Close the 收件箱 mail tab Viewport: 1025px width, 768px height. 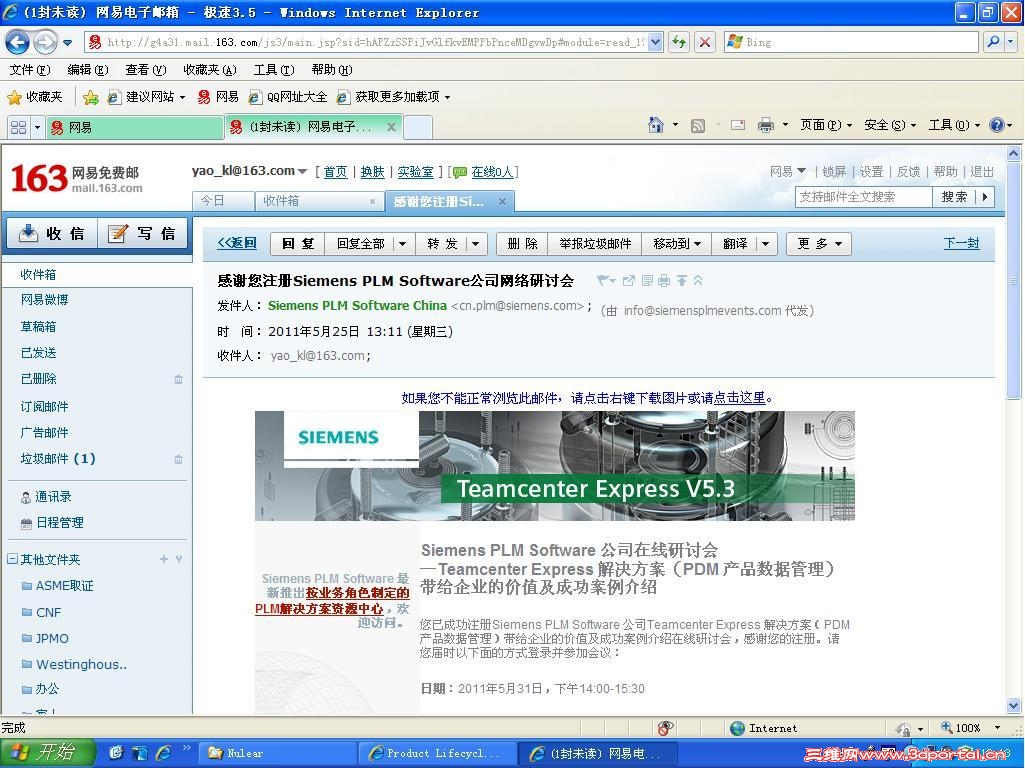[373, 201]
